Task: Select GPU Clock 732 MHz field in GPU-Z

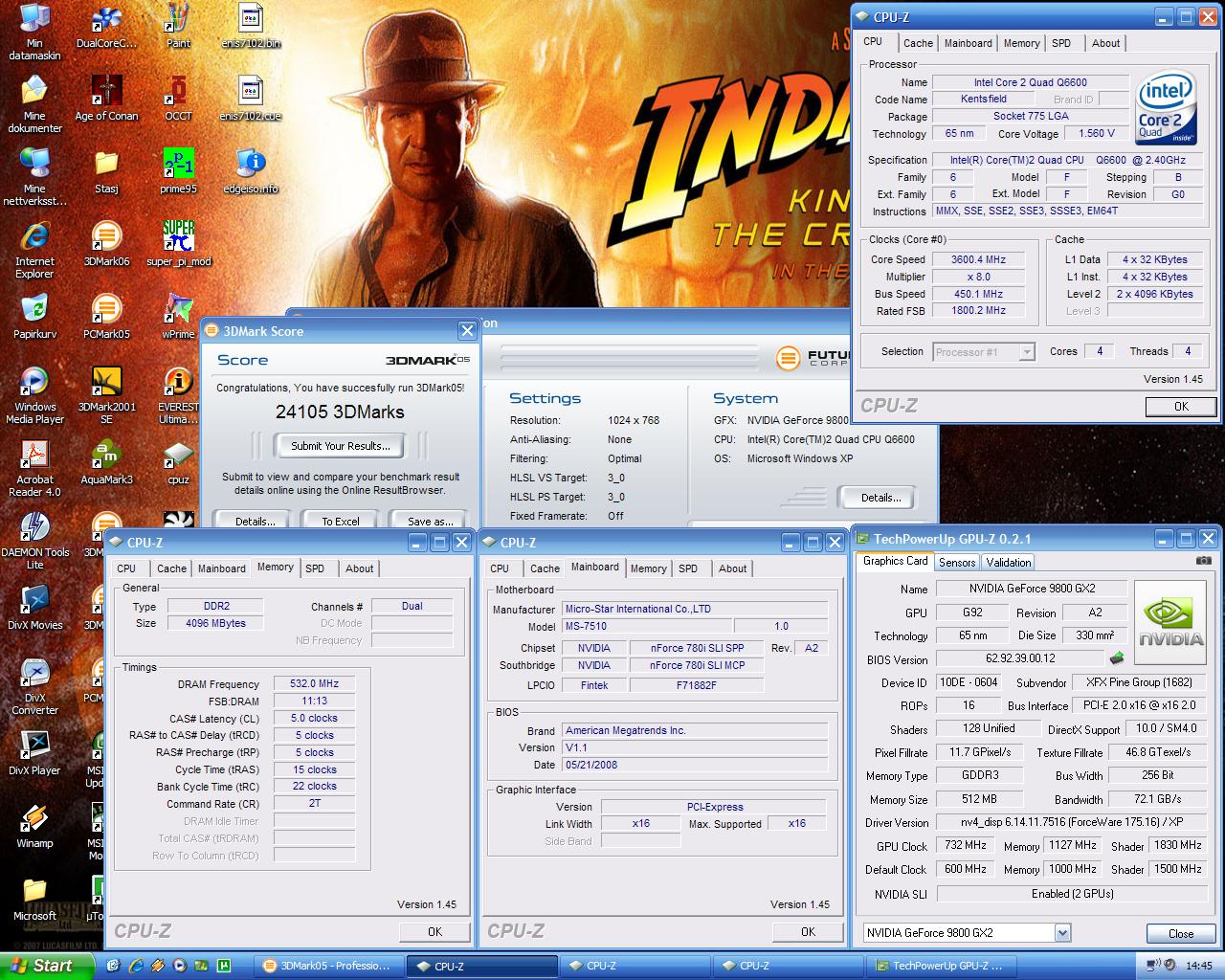Action: (966, 845)
